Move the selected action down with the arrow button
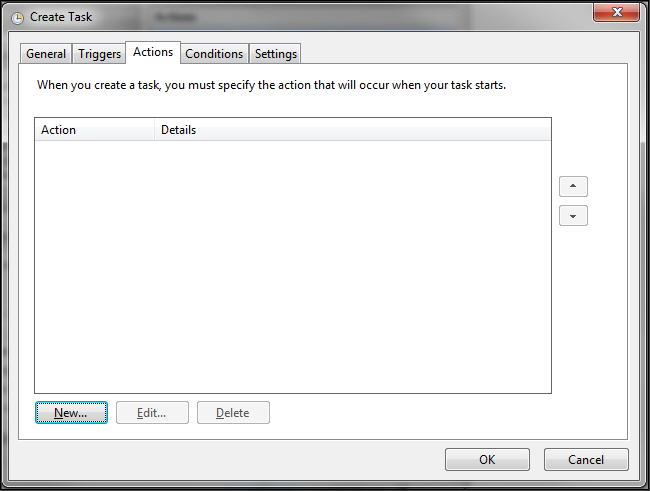Image resolution: width=650 pixels, height=491 pixels. coord(573,216)
